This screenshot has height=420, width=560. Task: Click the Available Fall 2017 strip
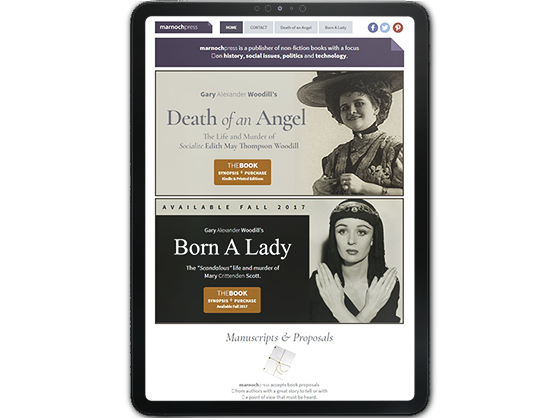pyautogui.click(x=234, y=207)
